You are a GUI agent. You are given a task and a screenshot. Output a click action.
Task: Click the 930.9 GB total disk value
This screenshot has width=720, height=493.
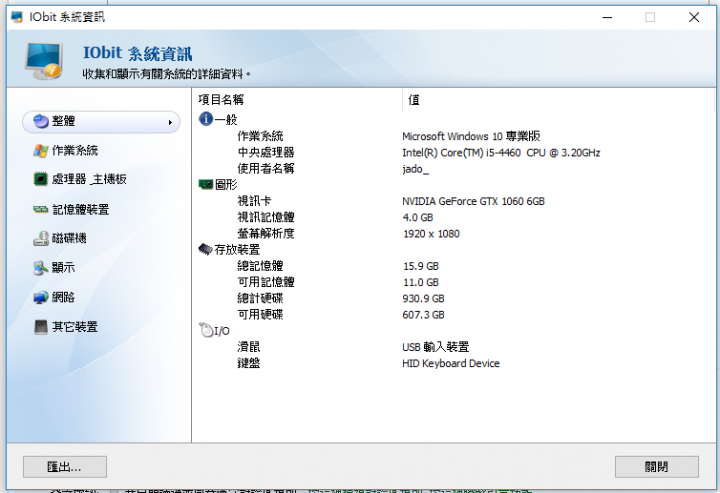click(423, 299)
